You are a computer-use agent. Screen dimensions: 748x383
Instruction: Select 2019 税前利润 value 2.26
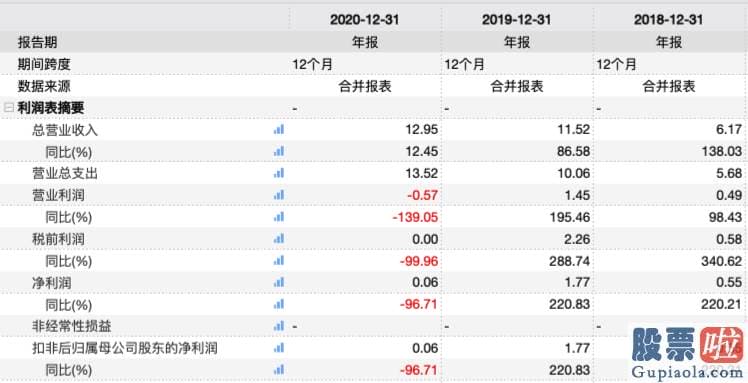(x=576, y=239)
